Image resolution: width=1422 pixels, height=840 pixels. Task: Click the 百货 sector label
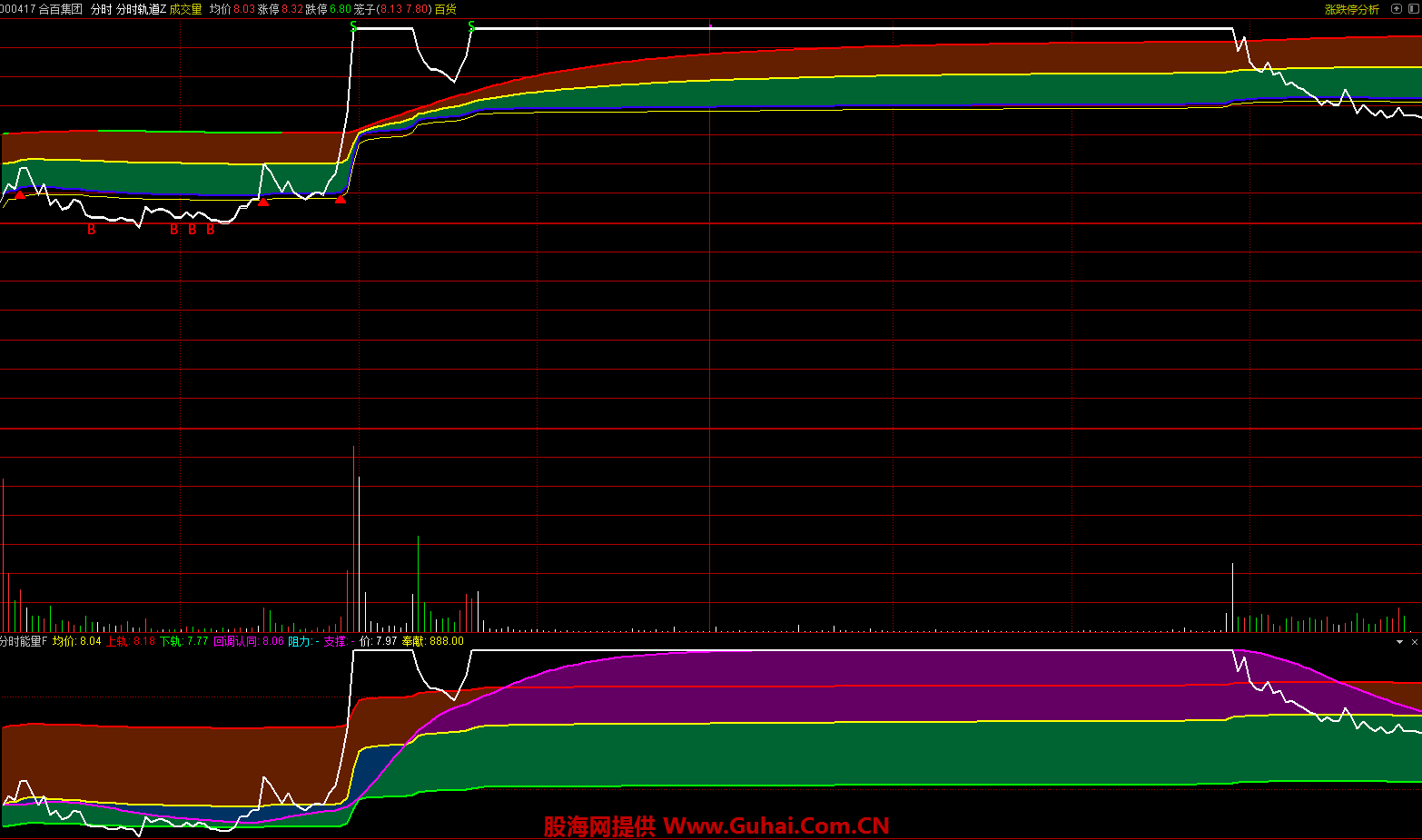coord(445,9)
